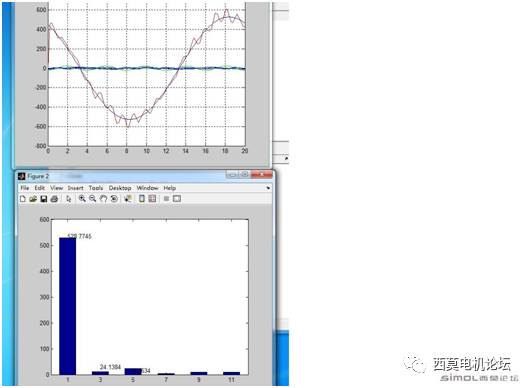Toggle the Data Cursor tool
Screen dimensions: 527x388
(128, 199)
